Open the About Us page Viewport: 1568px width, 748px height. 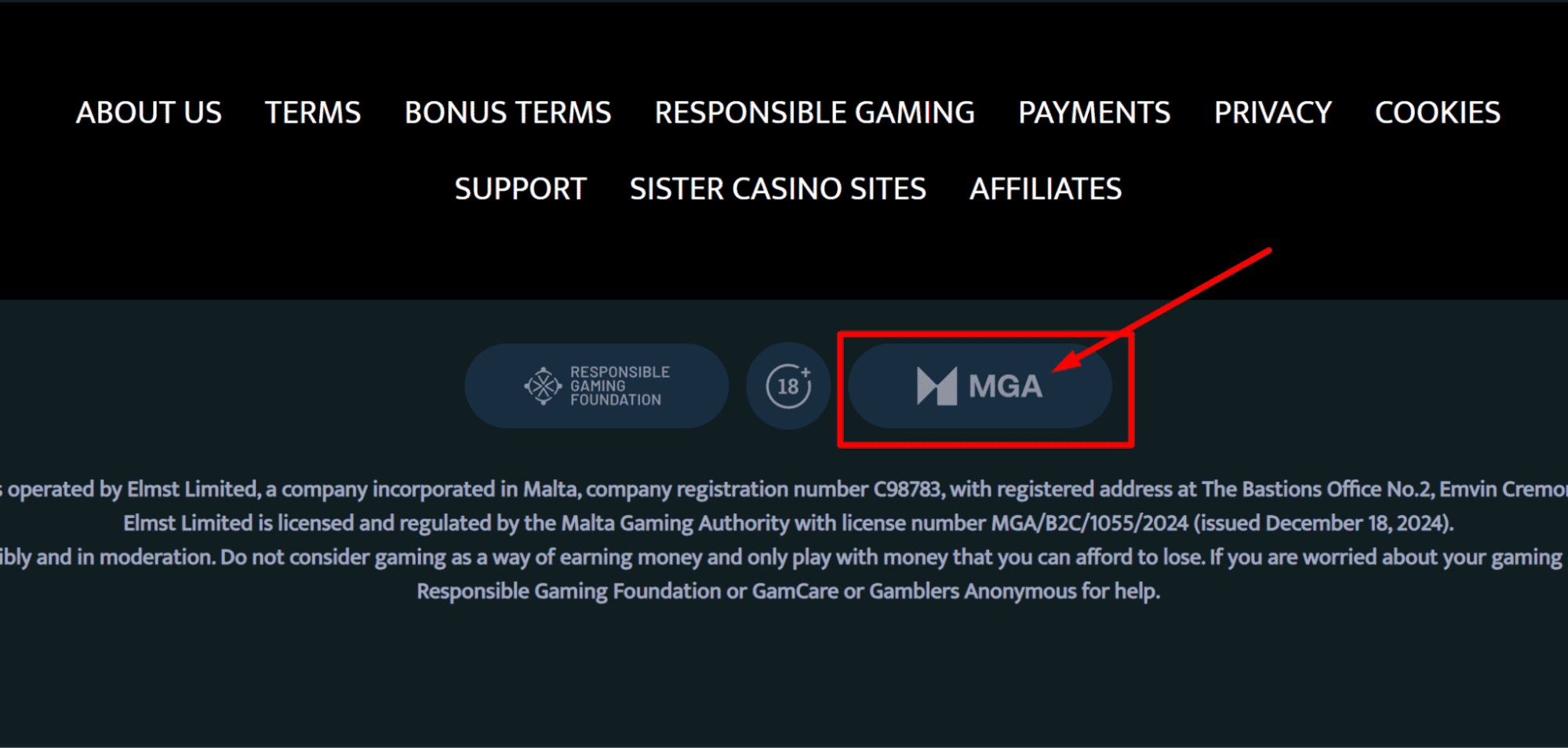149,112
